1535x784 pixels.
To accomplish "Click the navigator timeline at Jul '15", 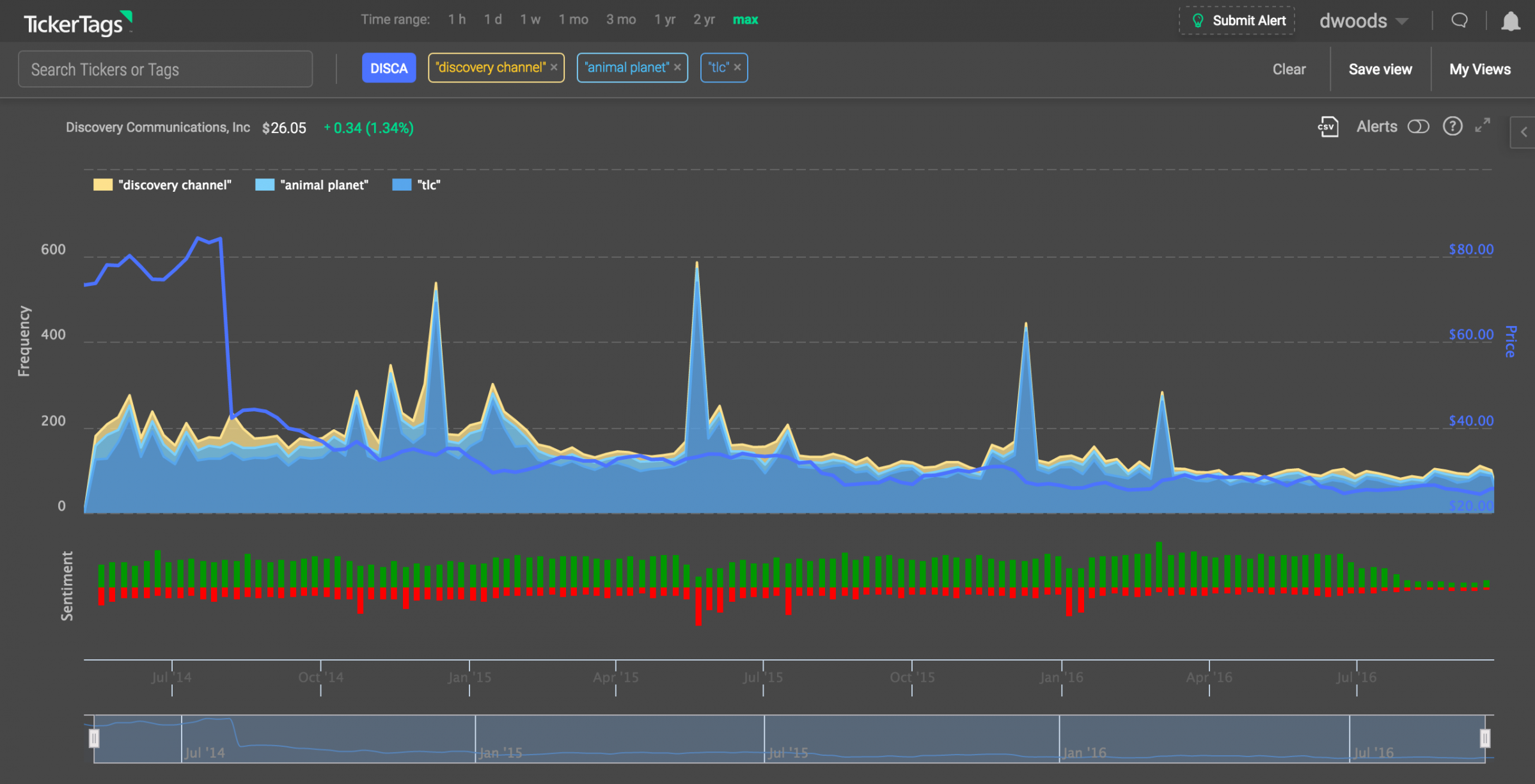I will coord(788,753).
